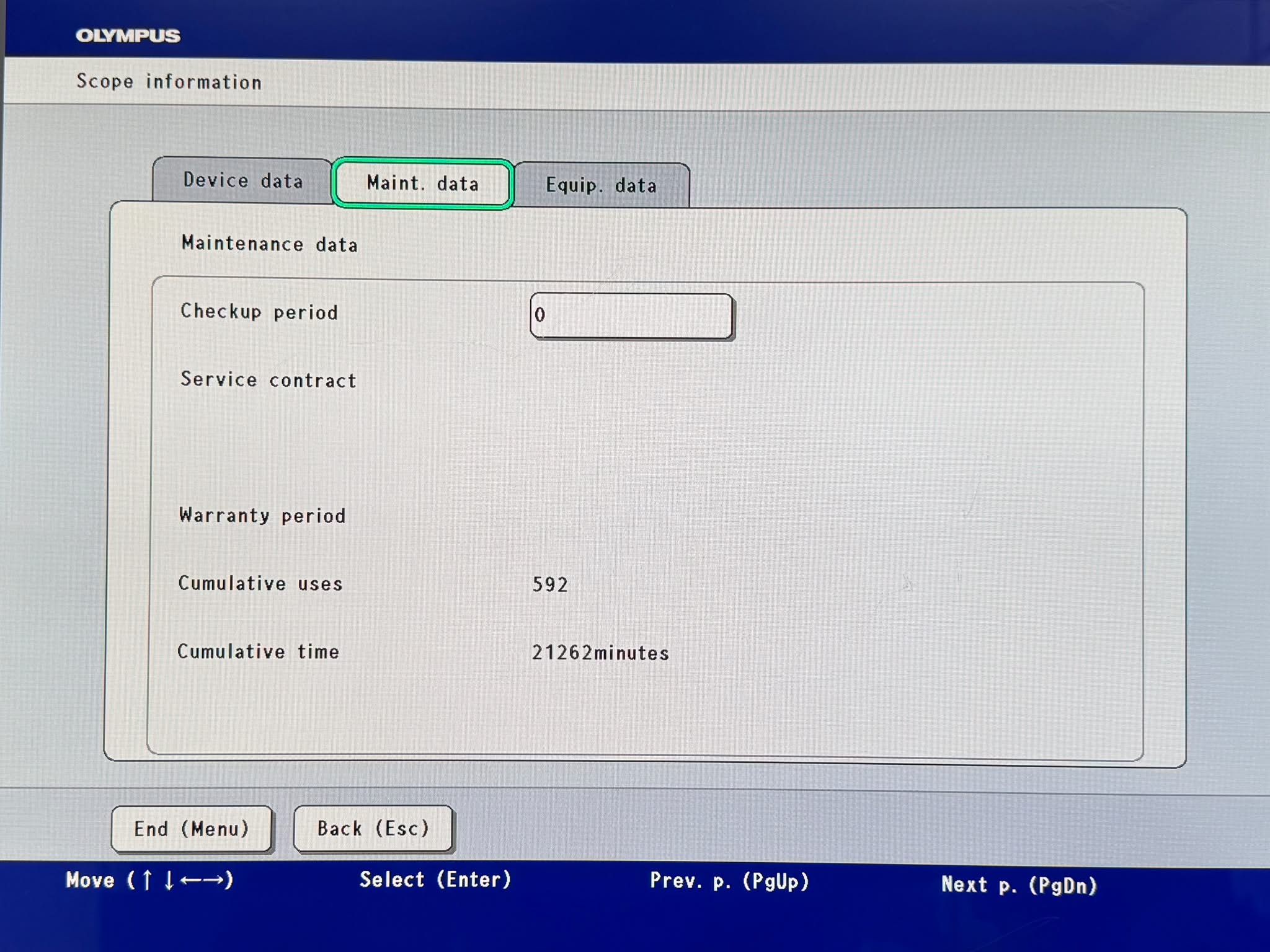Click the Service contract label
This screenshot has height=952, width=1270.
(268, 379)
